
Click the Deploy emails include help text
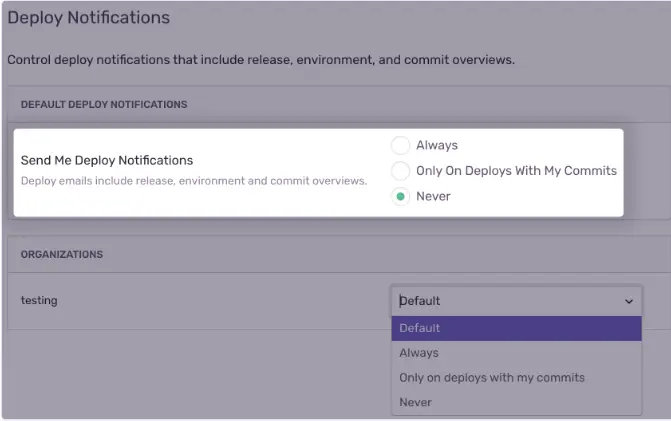pyautogui.click(x=194, y=181)
